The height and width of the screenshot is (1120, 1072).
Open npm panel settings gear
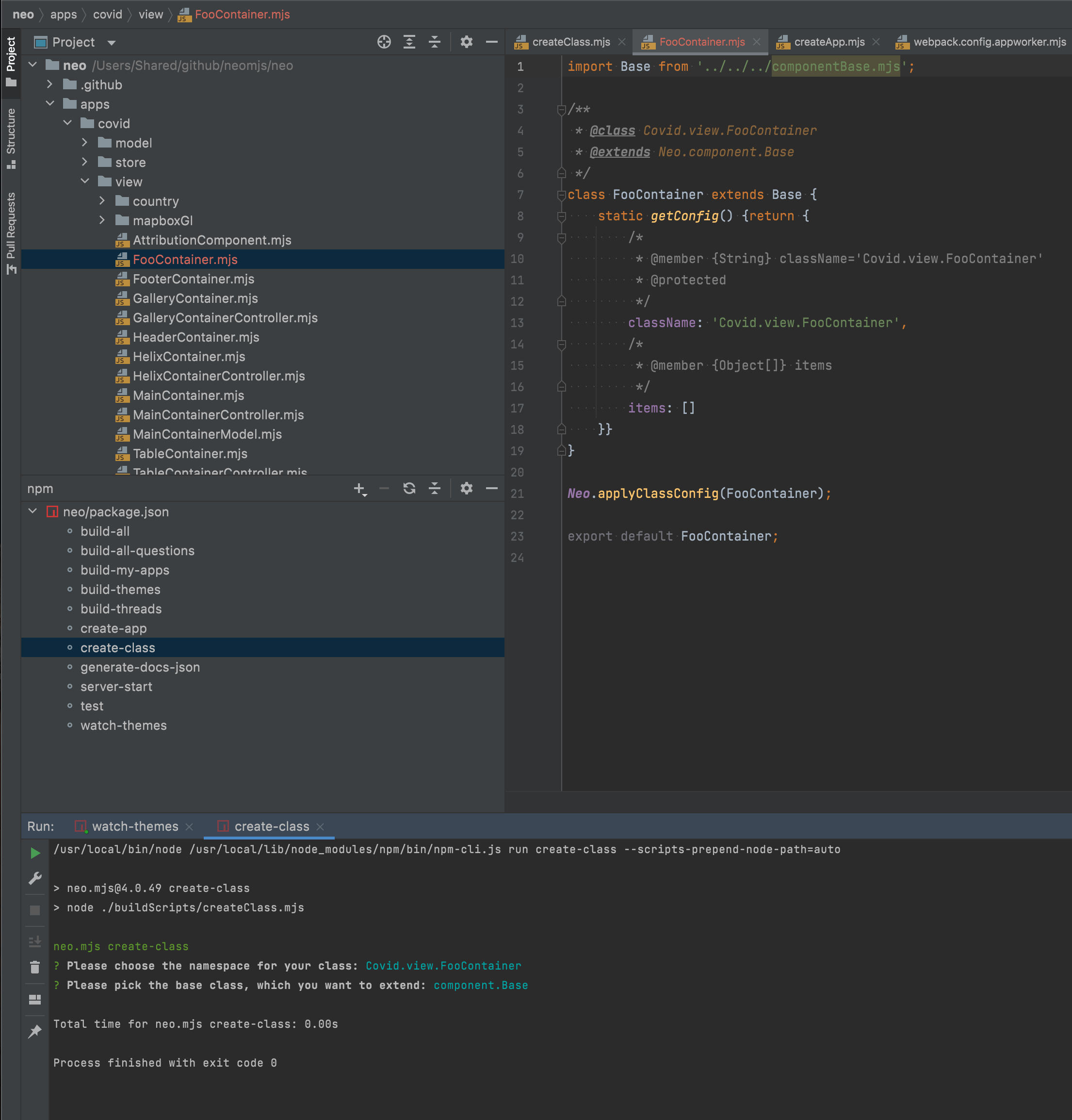pyautogui.click(x=467, y=489)
